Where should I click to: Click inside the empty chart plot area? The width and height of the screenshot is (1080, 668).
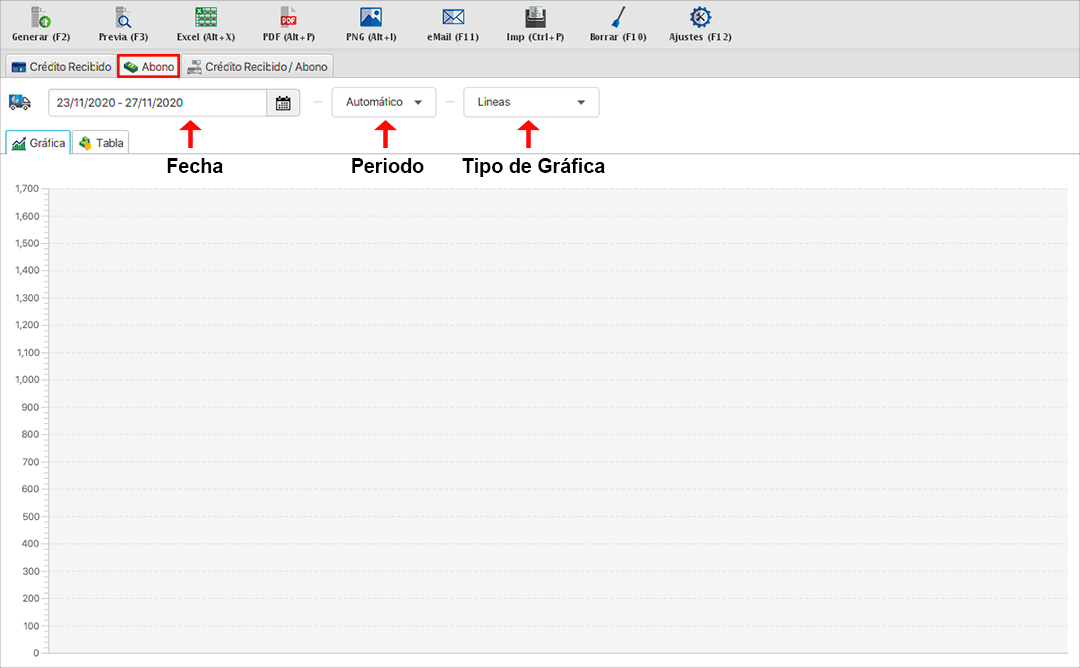(x=560, y=420)
